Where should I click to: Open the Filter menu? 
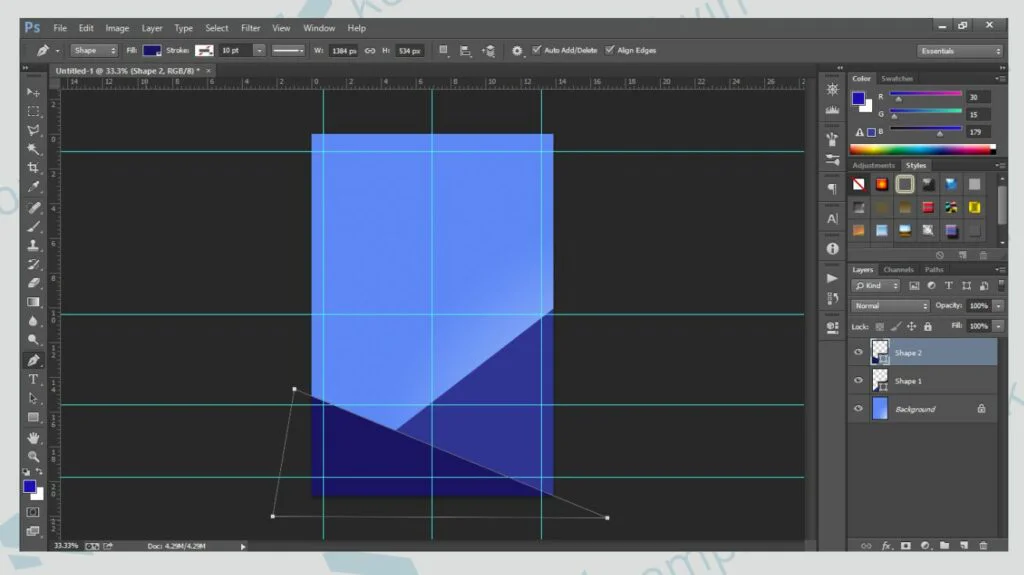[250, 28]
